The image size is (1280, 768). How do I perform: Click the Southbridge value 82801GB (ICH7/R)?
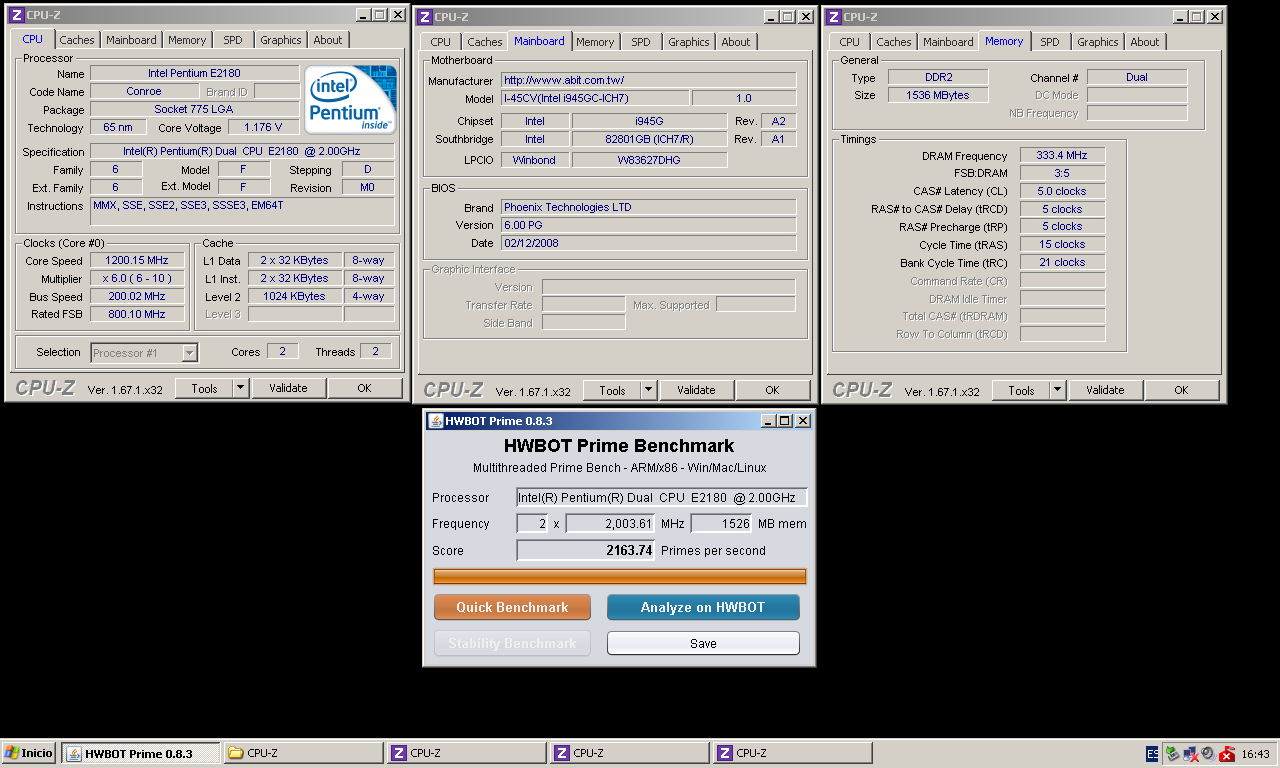pos(648,139)
